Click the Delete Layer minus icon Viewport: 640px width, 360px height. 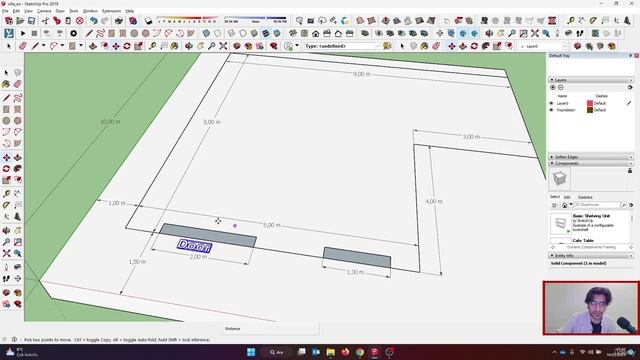click(560, 87)
